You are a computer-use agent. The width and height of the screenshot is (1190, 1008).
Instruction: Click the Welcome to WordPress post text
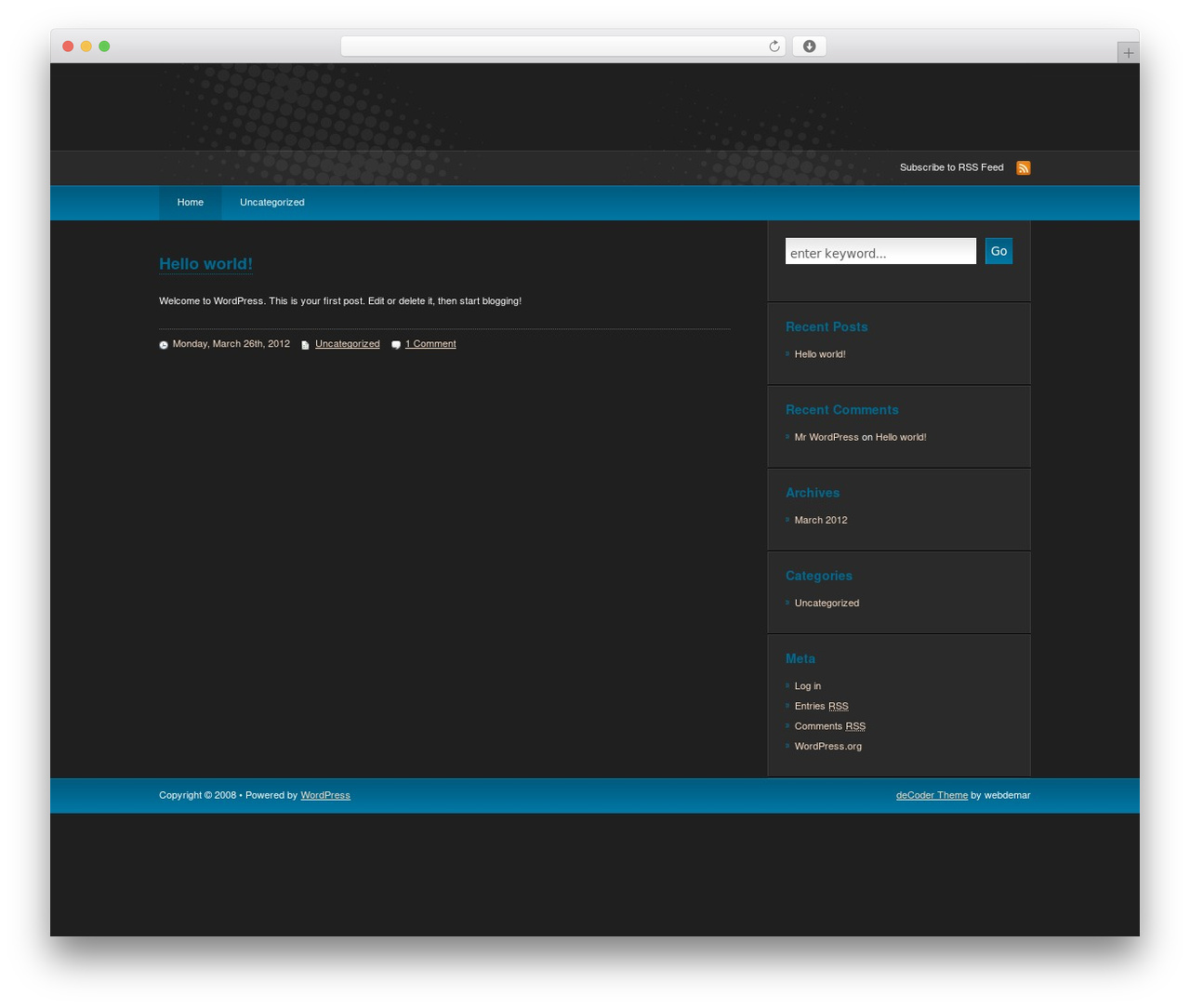340,301
